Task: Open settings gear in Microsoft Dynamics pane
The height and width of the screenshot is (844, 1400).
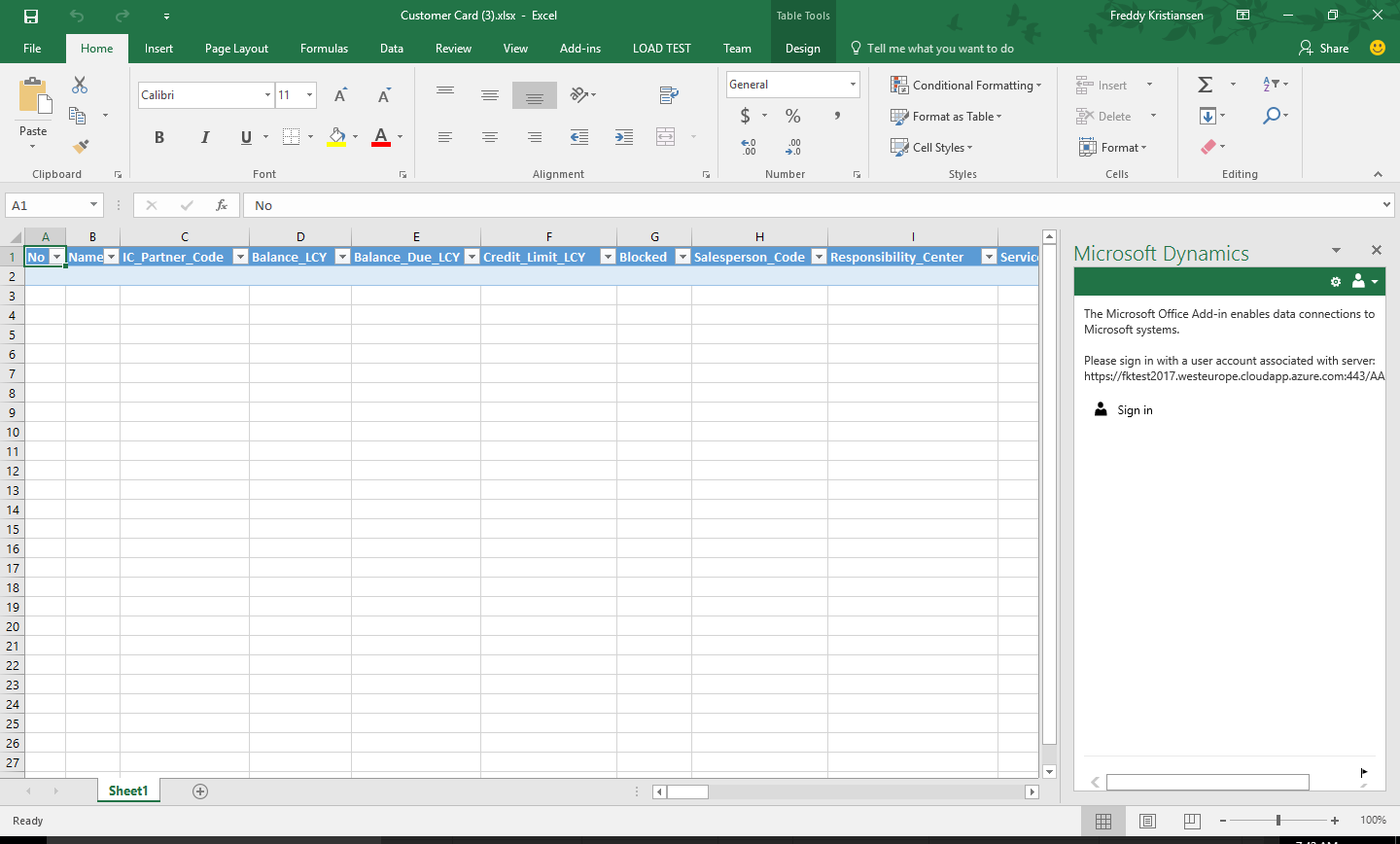Action: [x=1336, y=282]
